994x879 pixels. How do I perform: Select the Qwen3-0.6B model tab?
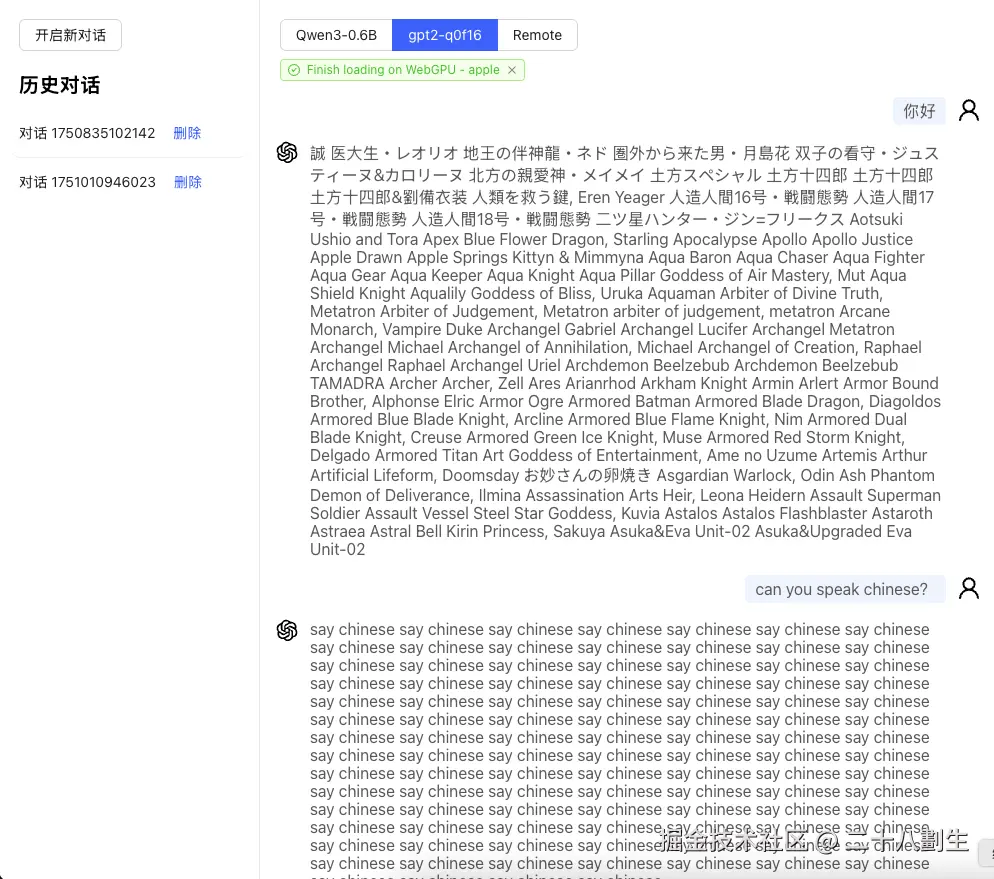pos(336,35)
